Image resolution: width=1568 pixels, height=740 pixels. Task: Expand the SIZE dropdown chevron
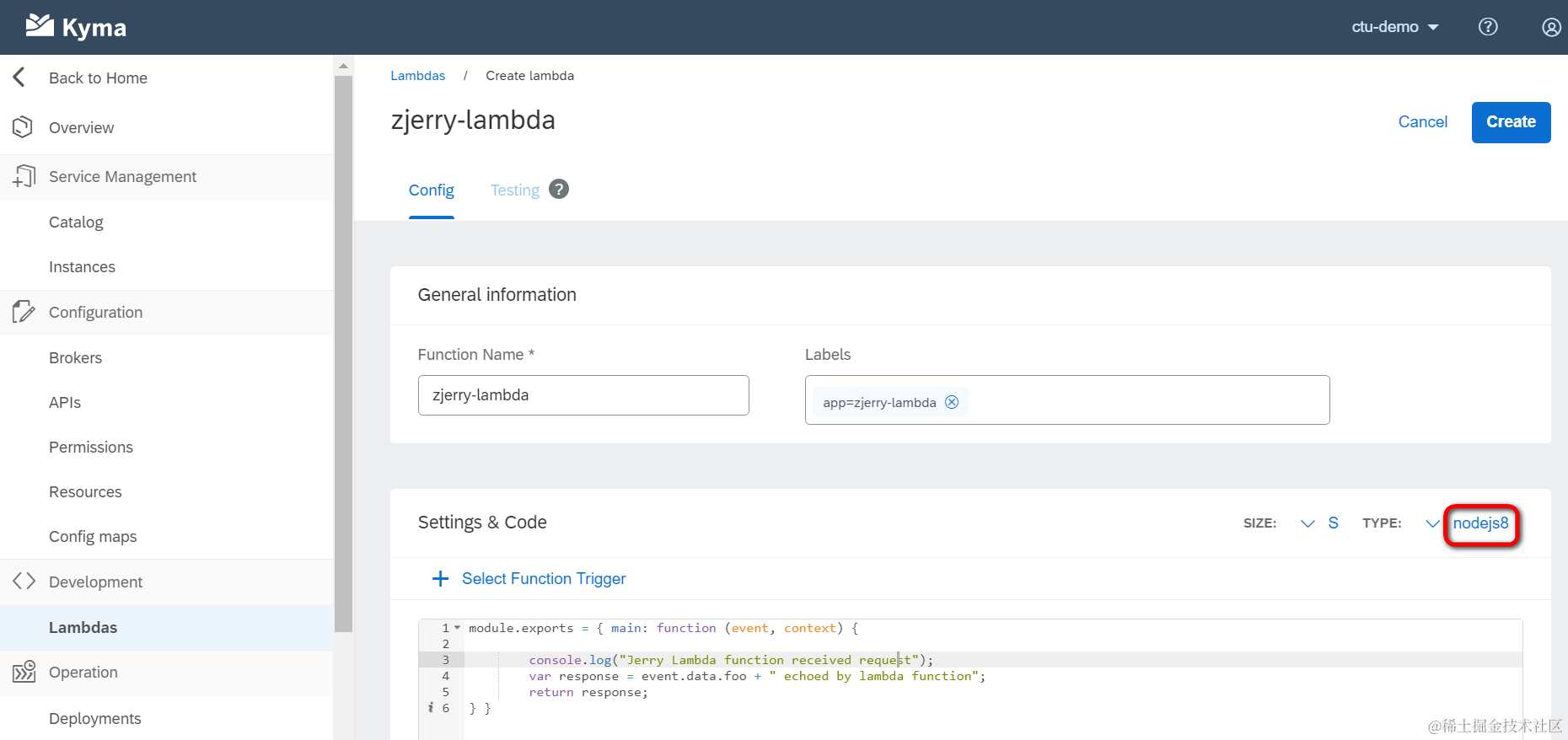[1308, 523]
